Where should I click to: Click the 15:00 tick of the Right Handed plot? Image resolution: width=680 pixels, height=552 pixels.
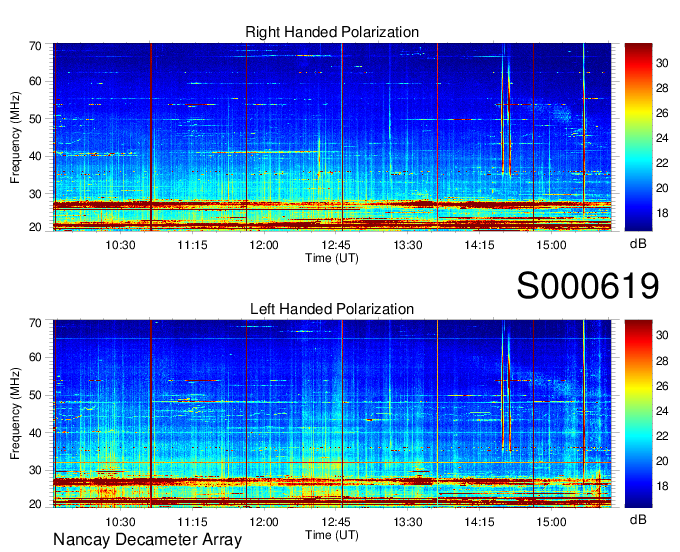click(x=551, y=245)
